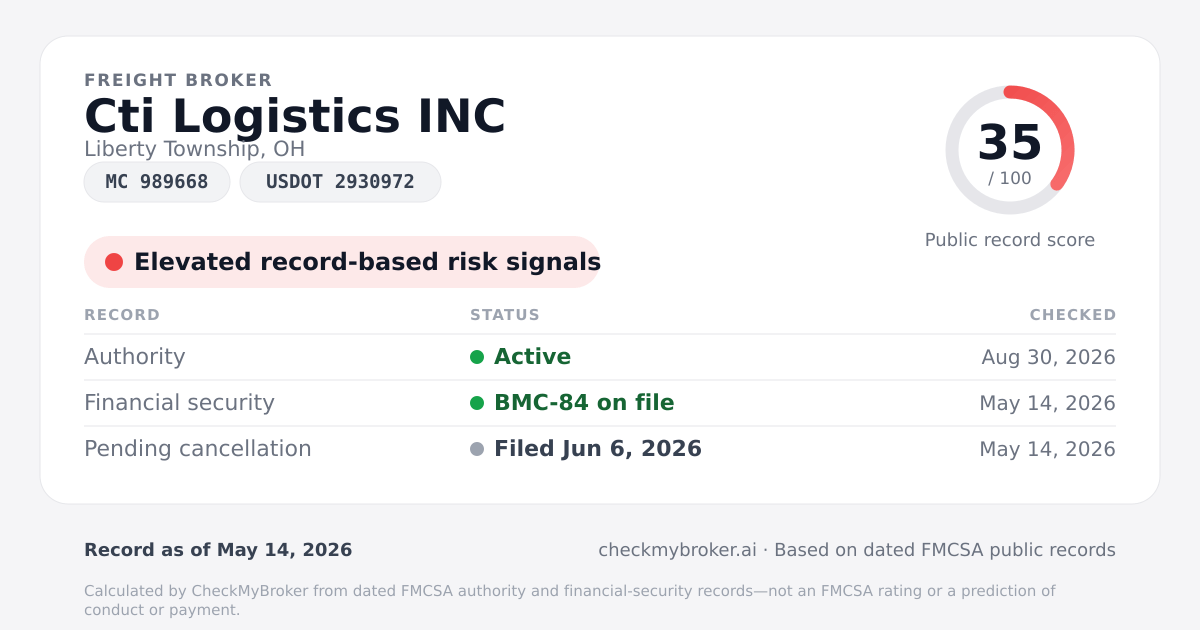Click the CHECKED column header
Image resolution: width=1200 pixels, height=630 pixels.
tap(1073, 315)
